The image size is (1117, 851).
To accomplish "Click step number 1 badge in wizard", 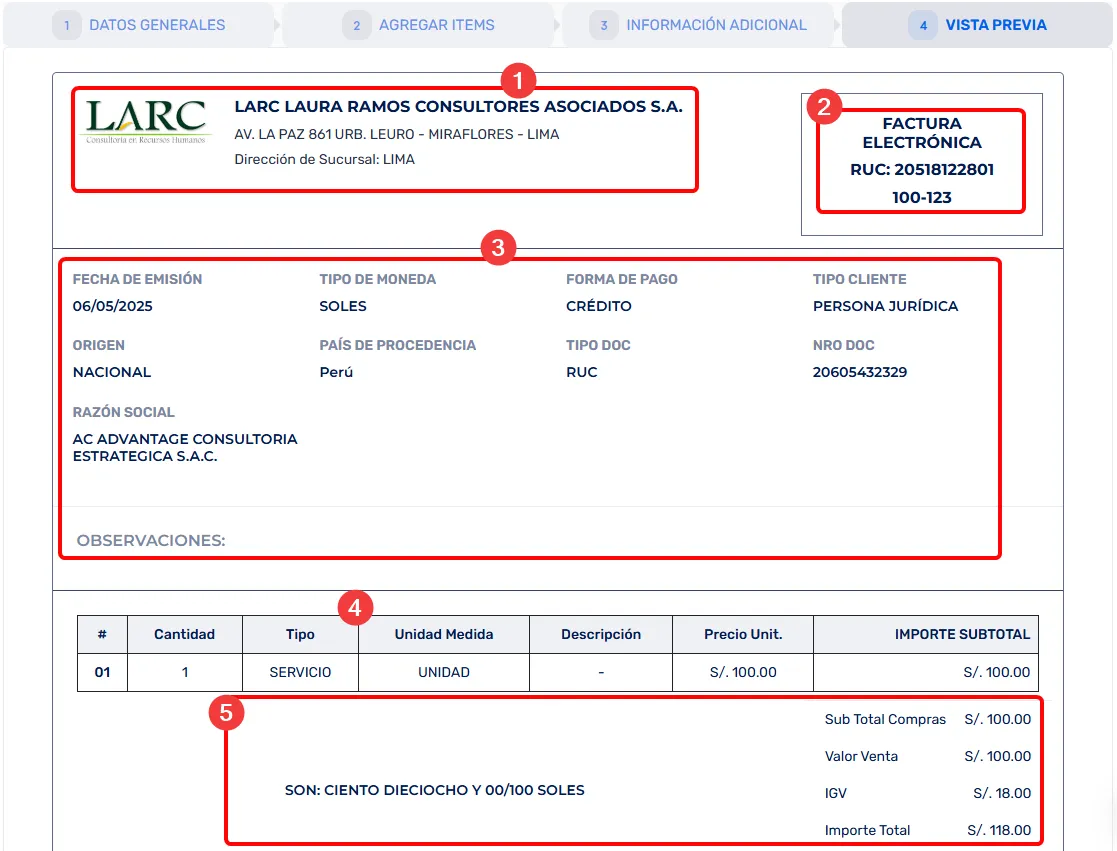I will 67,25.
